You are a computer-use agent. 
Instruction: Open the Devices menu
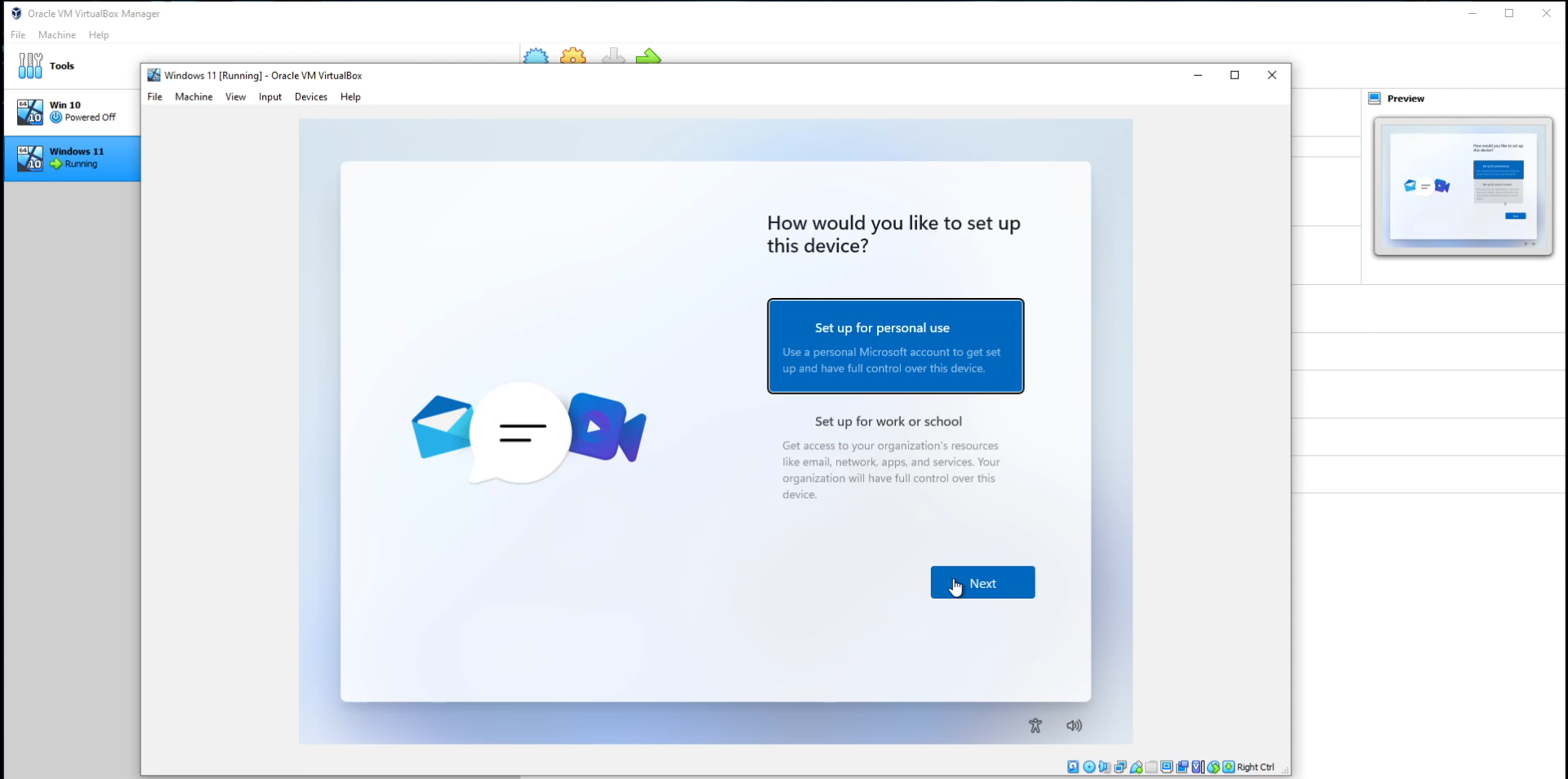pos(311,96)
